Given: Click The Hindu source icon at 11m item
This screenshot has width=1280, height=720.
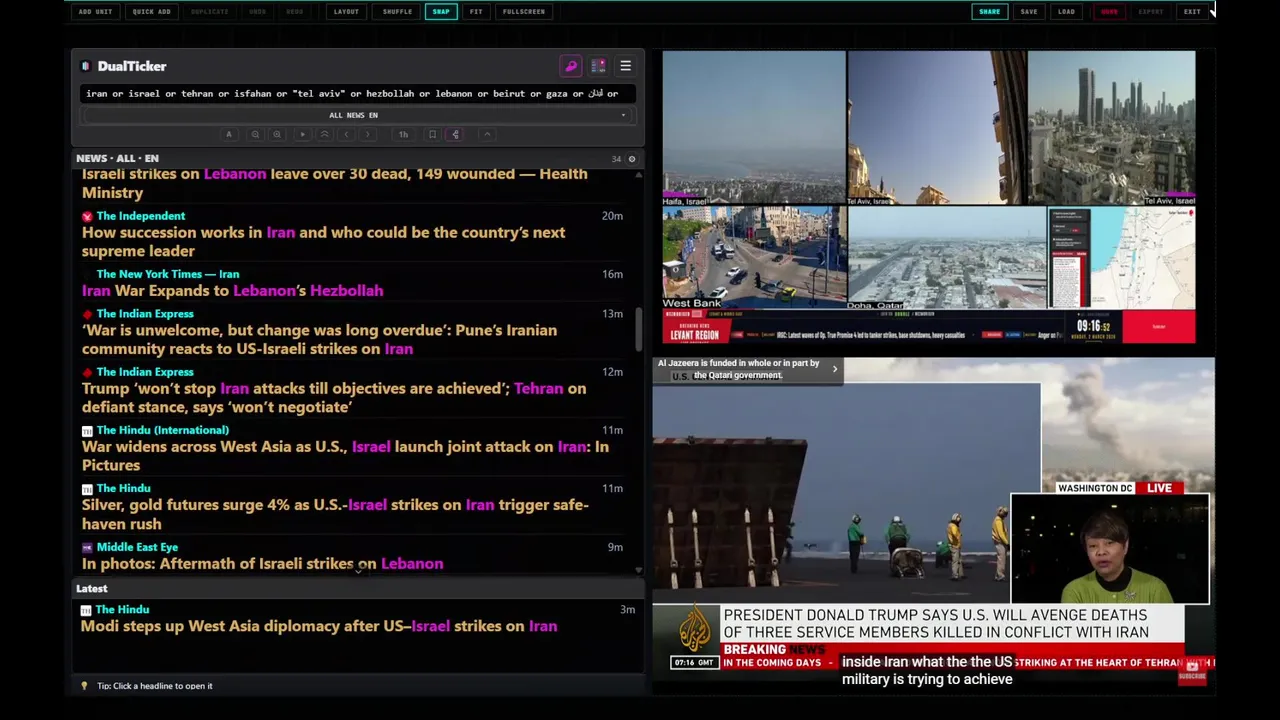Looking at the screenshot, I should [x=87, y=489].
